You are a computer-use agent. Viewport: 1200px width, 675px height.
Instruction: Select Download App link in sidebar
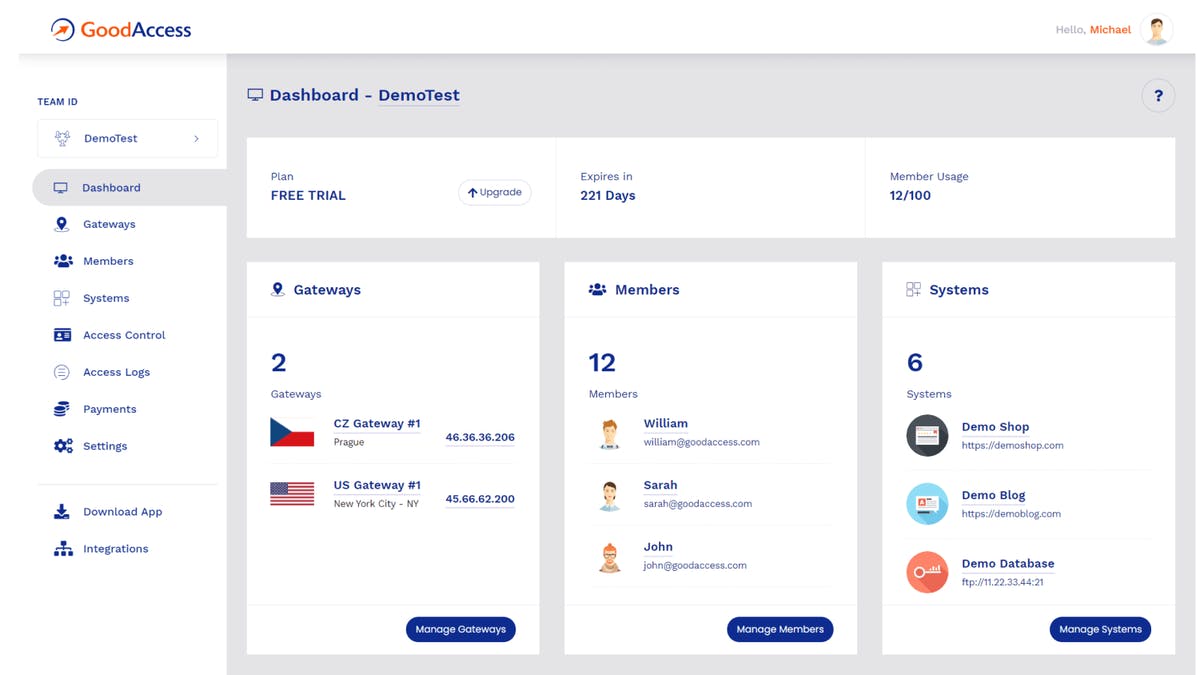click(122, 512)
